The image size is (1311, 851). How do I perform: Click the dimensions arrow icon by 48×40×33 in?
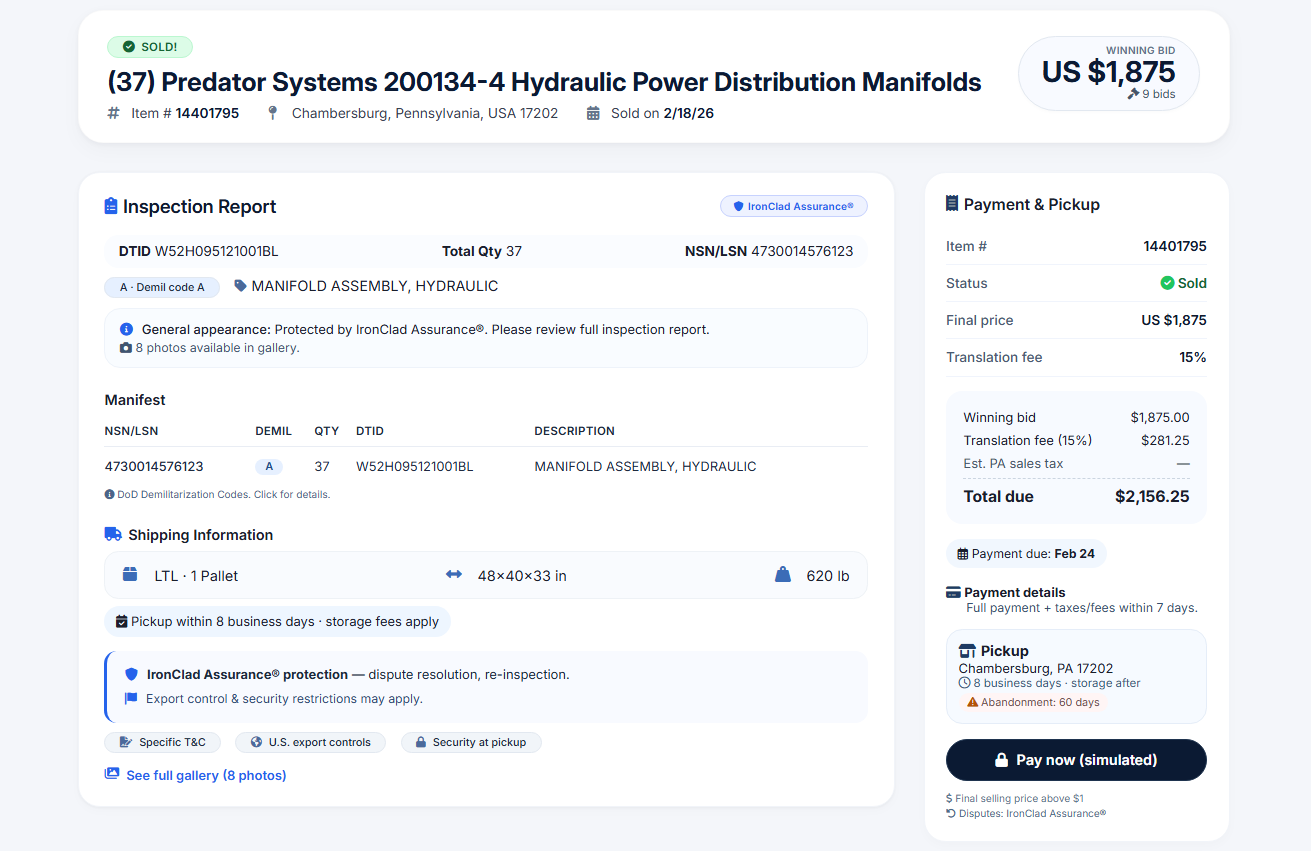point(454,575)
